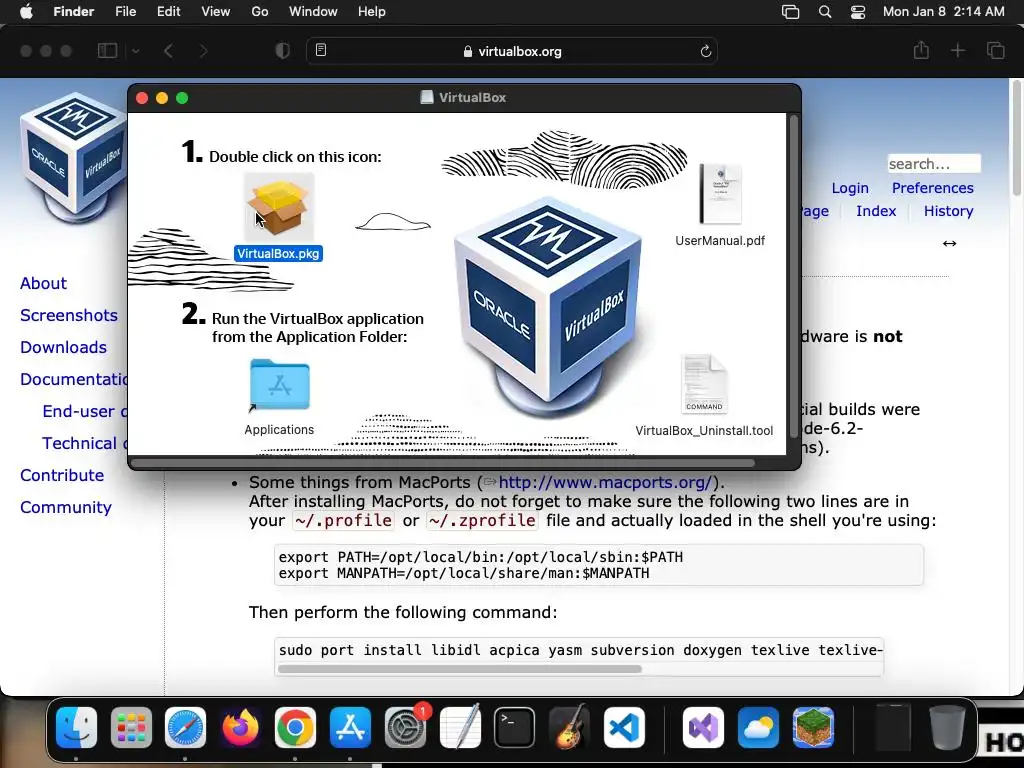Launch GarageBand from the Dock
The height and width of the screenshot is (768, 1024).
click(569, 727)
